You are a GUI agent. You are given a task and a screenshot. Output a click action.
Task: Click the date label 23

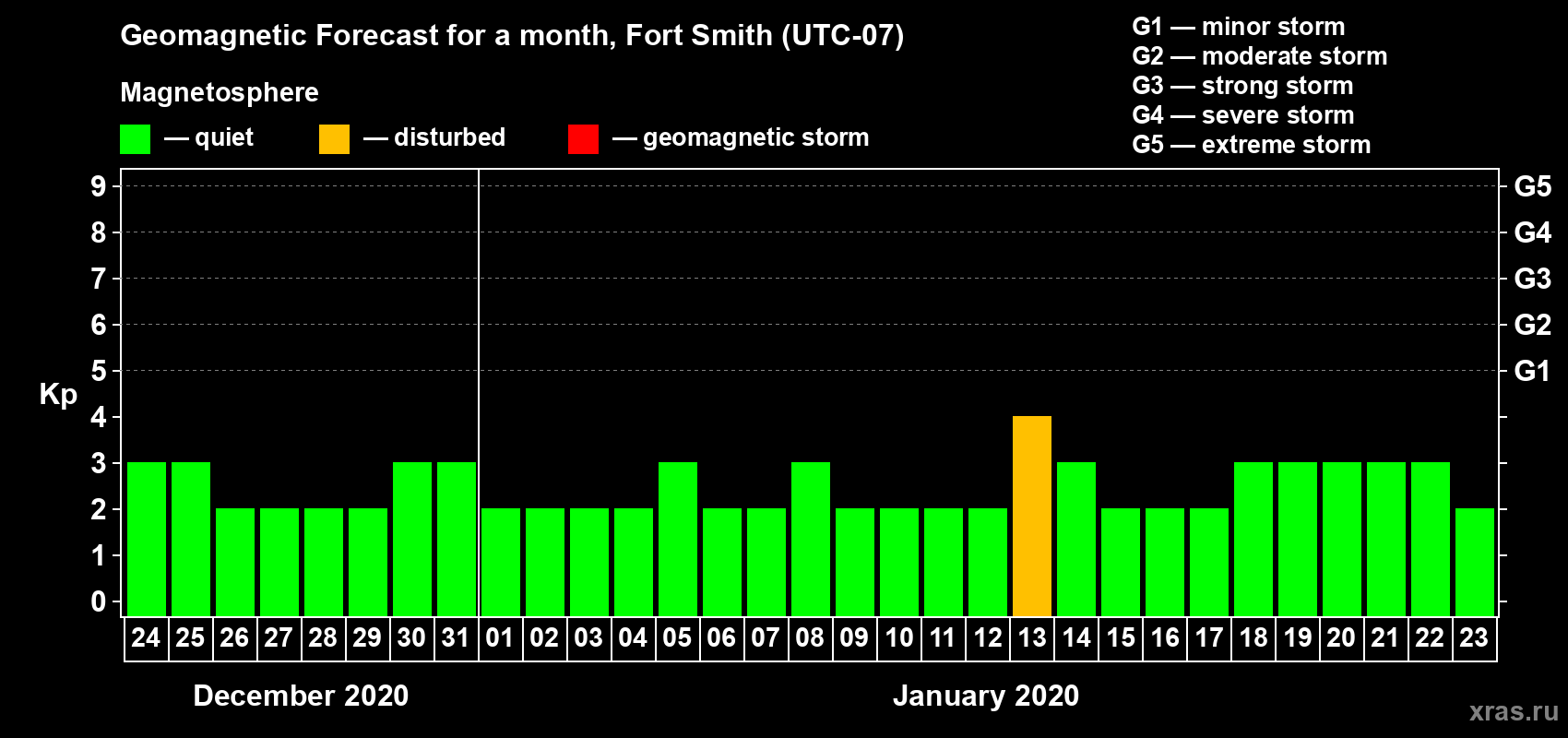coord(1474,638)
